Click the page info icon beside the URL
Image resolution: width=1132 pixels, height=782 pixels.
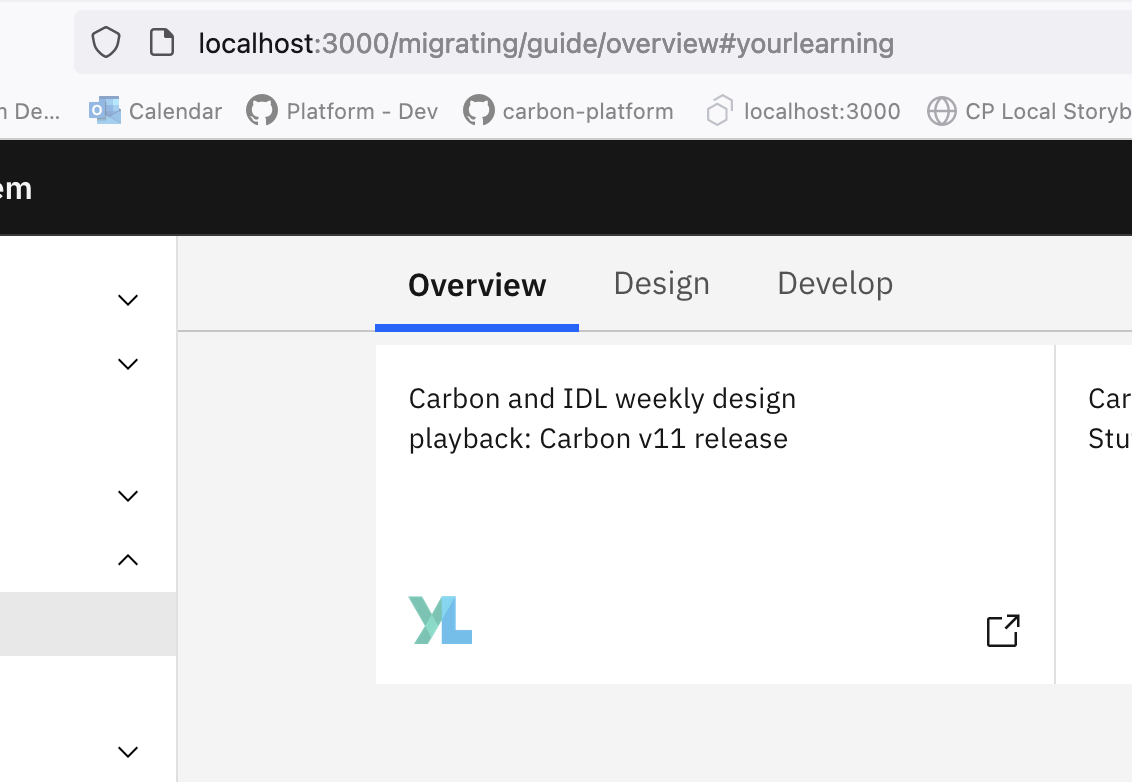(161, 42)
